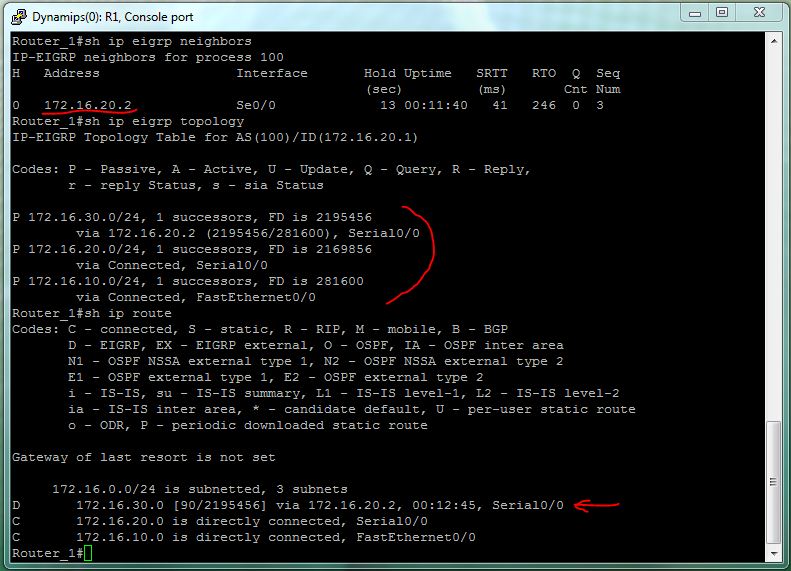Viewport: 791px width, 571px height.
Task: Click the 'i - IS-IS, su - IS-IS summary' line
Action: pyautogui.click(x=344, y=393)
